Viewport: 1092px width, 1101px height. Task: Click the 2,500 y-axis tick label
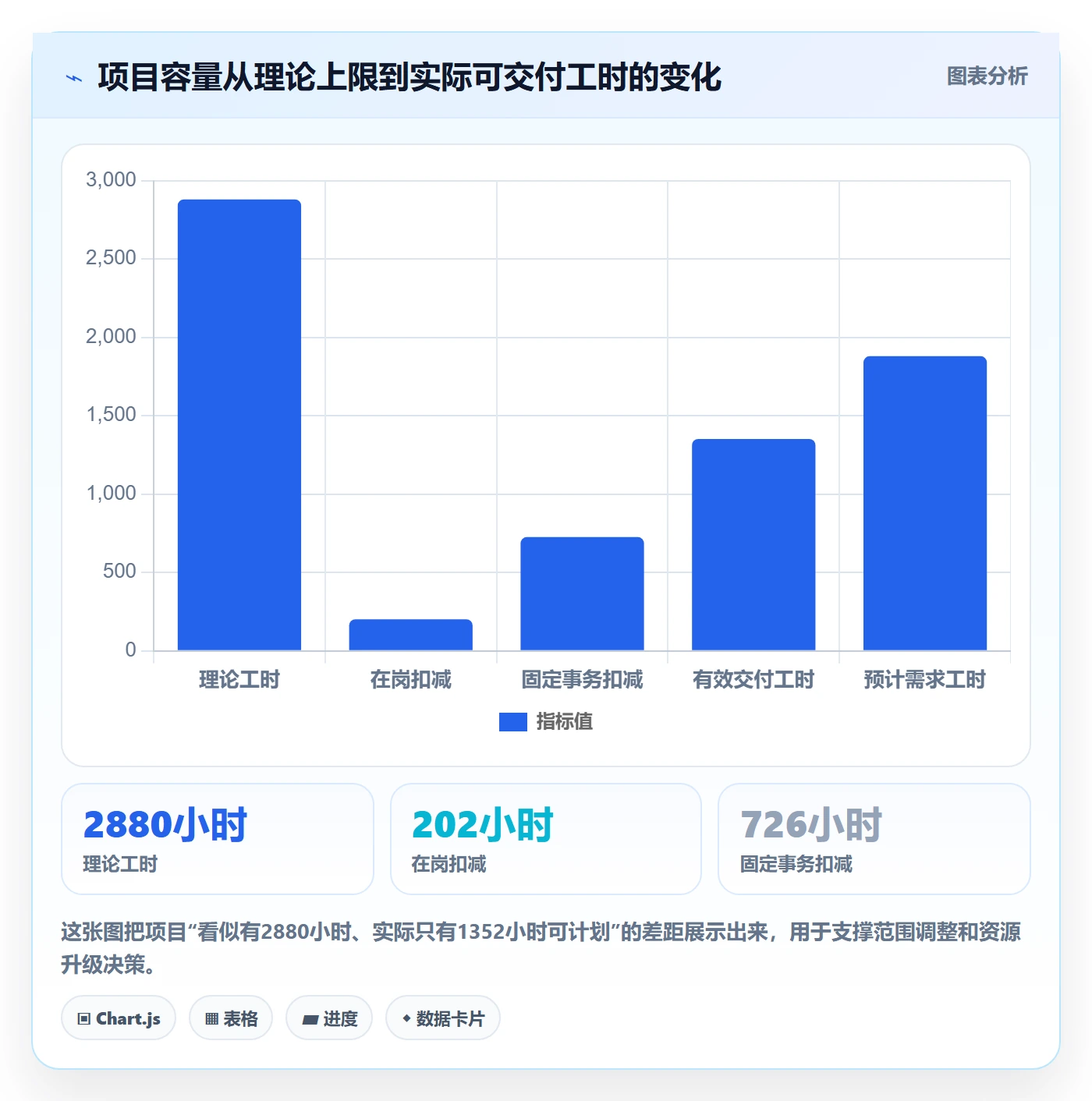tap(111, 258)
